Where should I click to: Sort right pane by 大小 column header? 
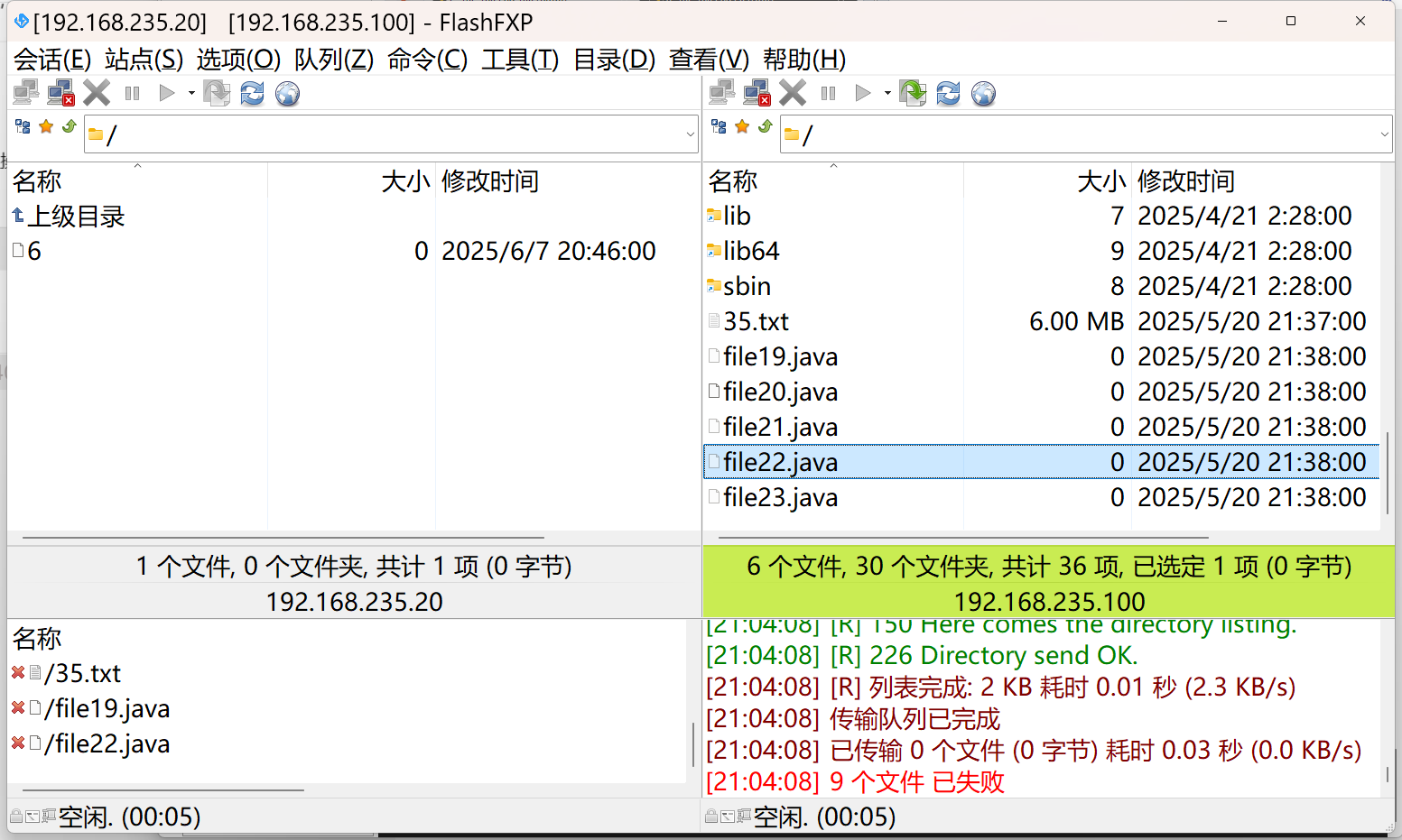(1047, 181)
